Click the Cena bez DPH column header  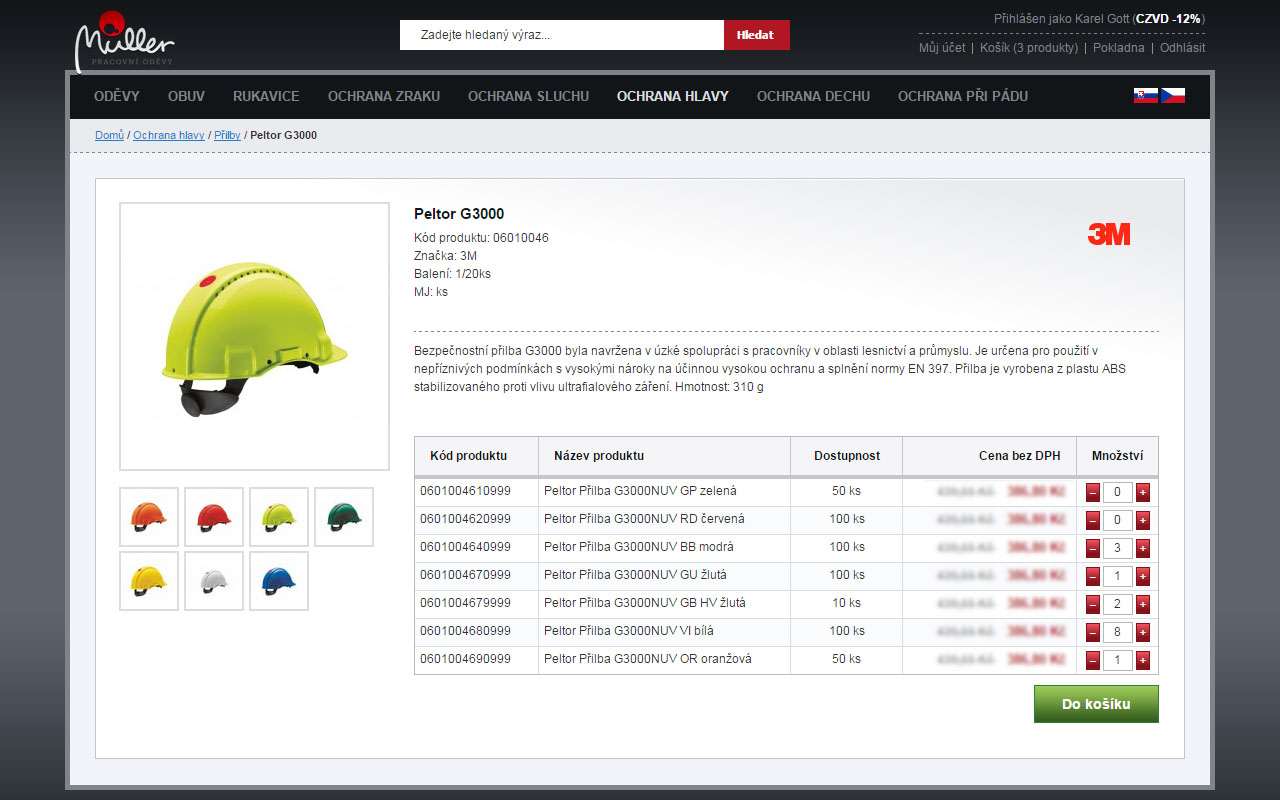click(1020, 456)
